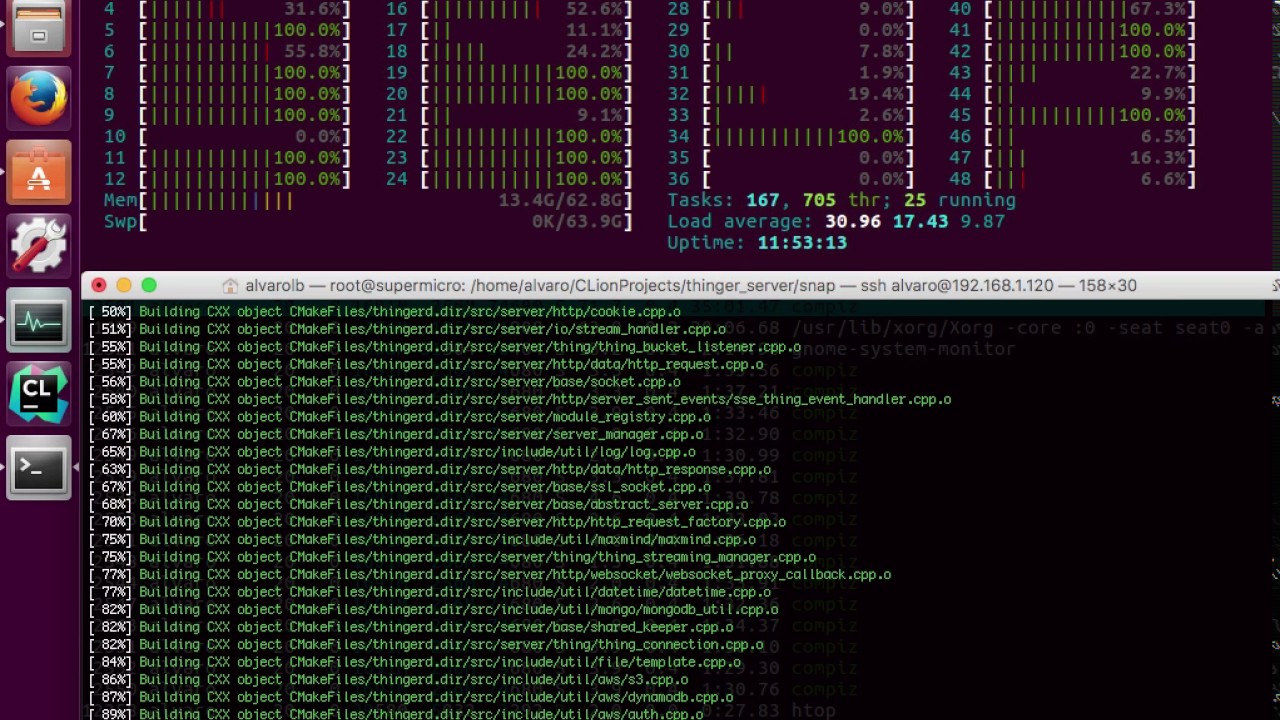
Task: Click the 'Load average: 30.96' line
Action: pos(836,222)
